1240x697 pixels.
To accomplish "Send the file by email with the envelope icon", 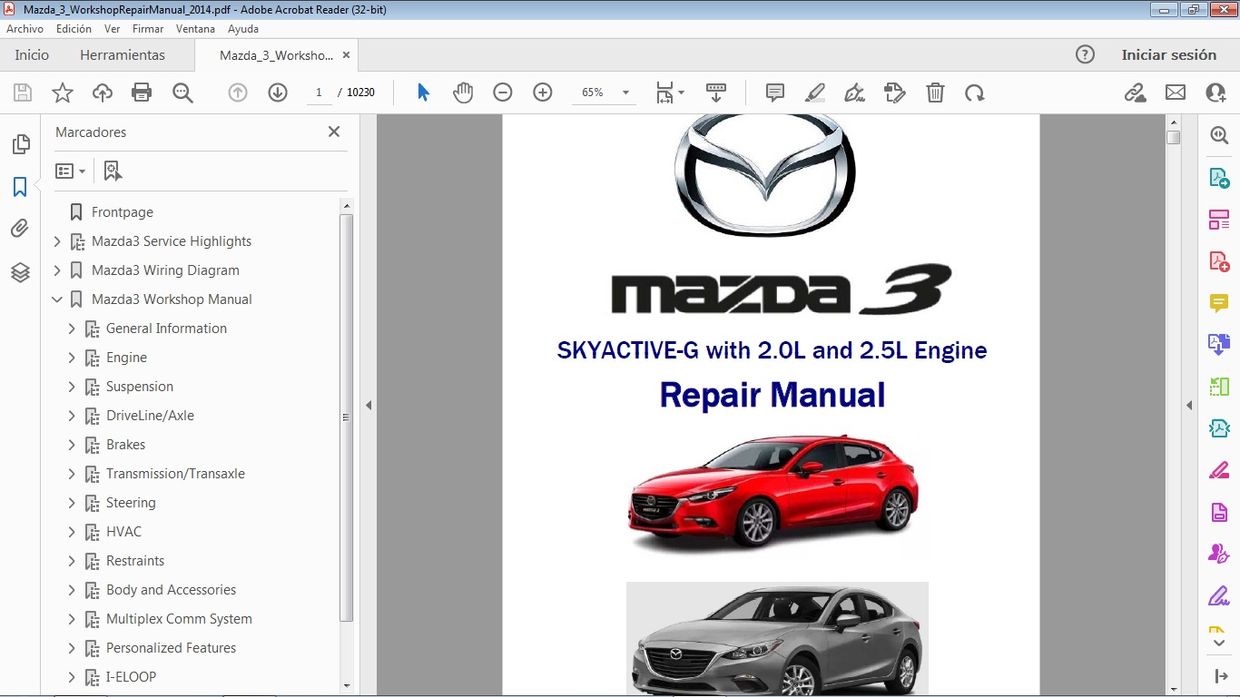I will point(1175,93).
